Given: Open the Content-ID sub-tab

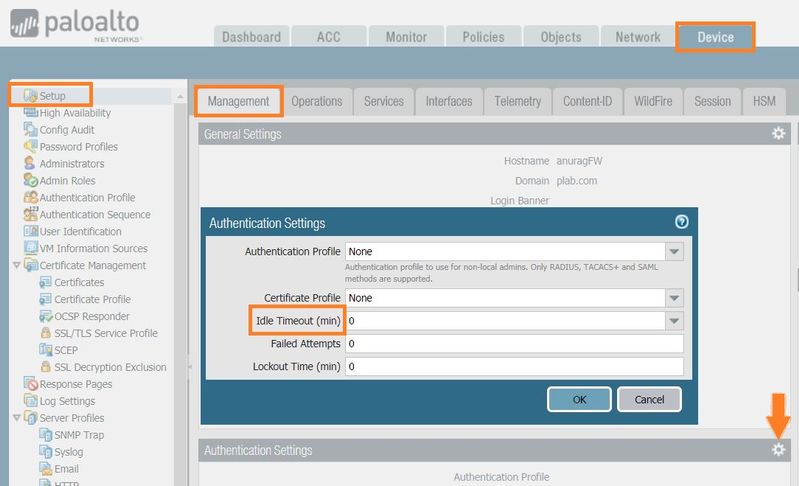Looking at the screenshot, I should pyautogui.click(x=588, y=101).
